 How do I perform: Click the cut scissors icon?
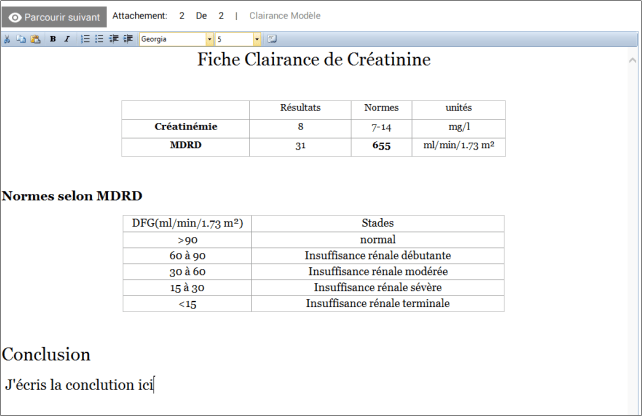tap(7, 39)
